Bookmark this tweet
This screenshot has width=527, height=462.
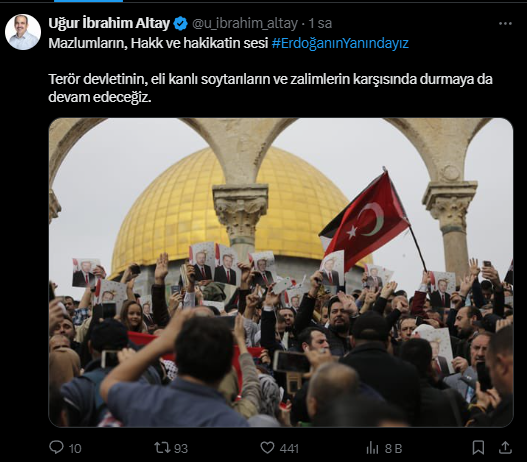pos(478,448)
